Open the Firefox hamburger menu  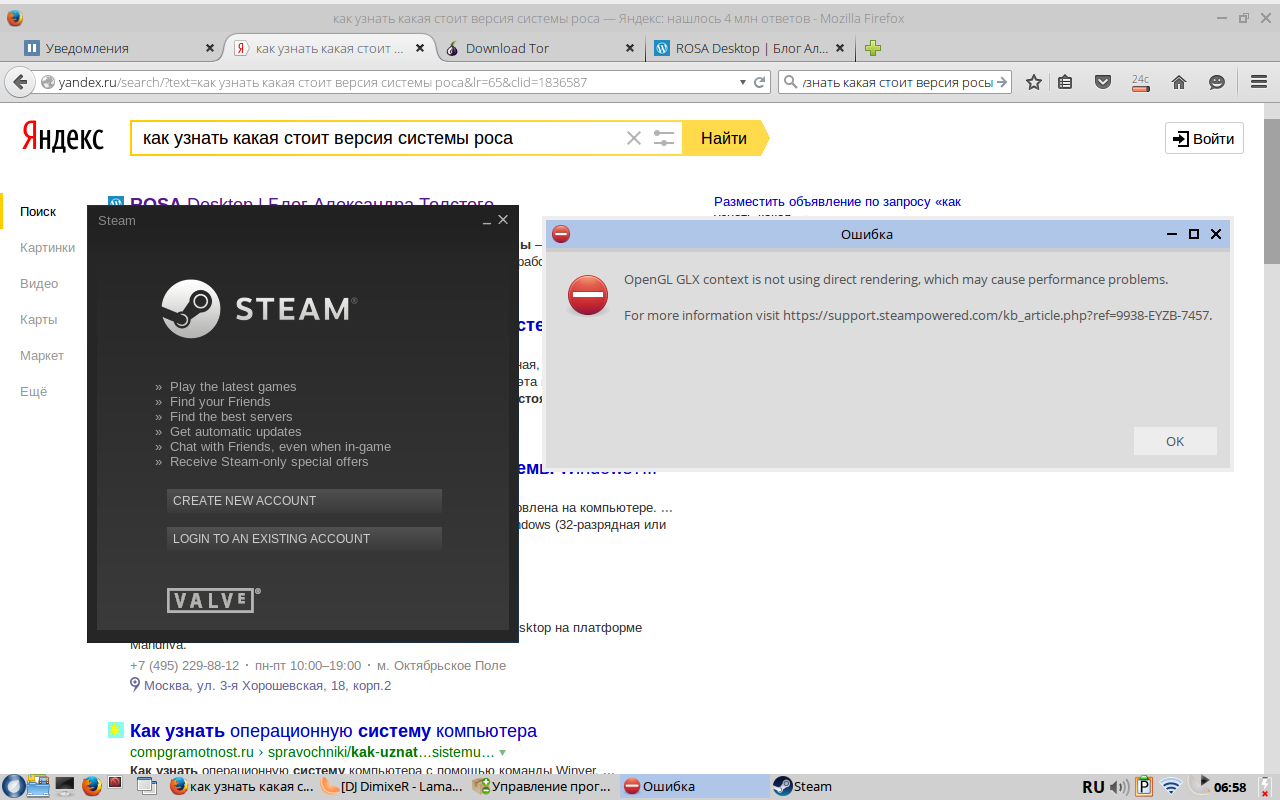tap(1259, 82)
